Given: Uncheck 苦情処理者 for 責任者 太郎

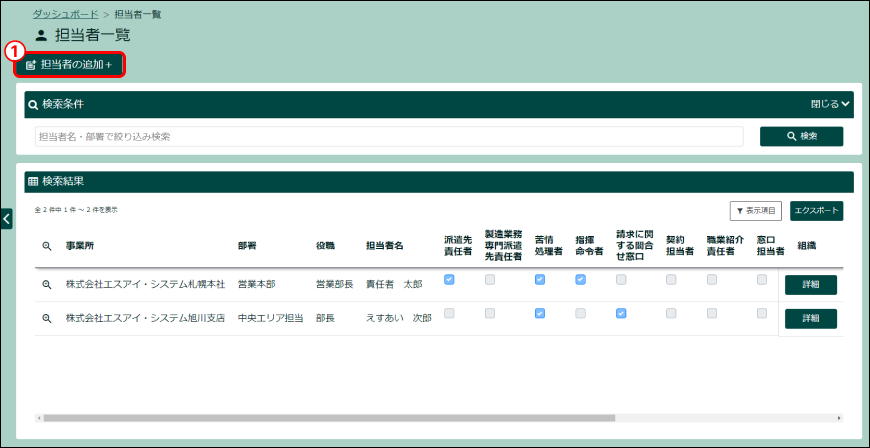Looking at the screenshot, I should [x=540, y=280].
